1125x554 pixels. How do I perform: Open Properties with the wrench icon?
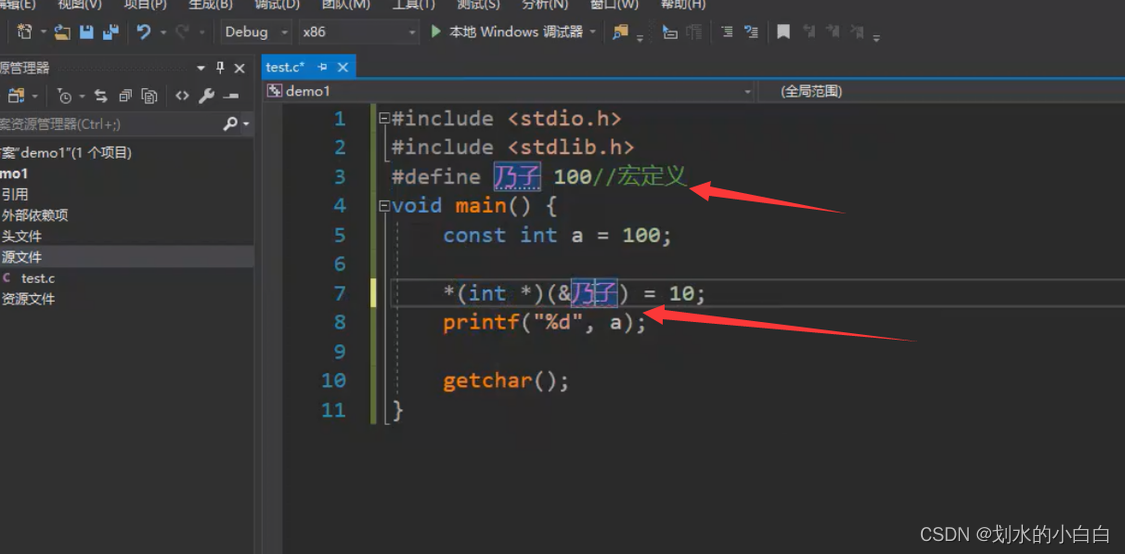click(x=207, y=96)
